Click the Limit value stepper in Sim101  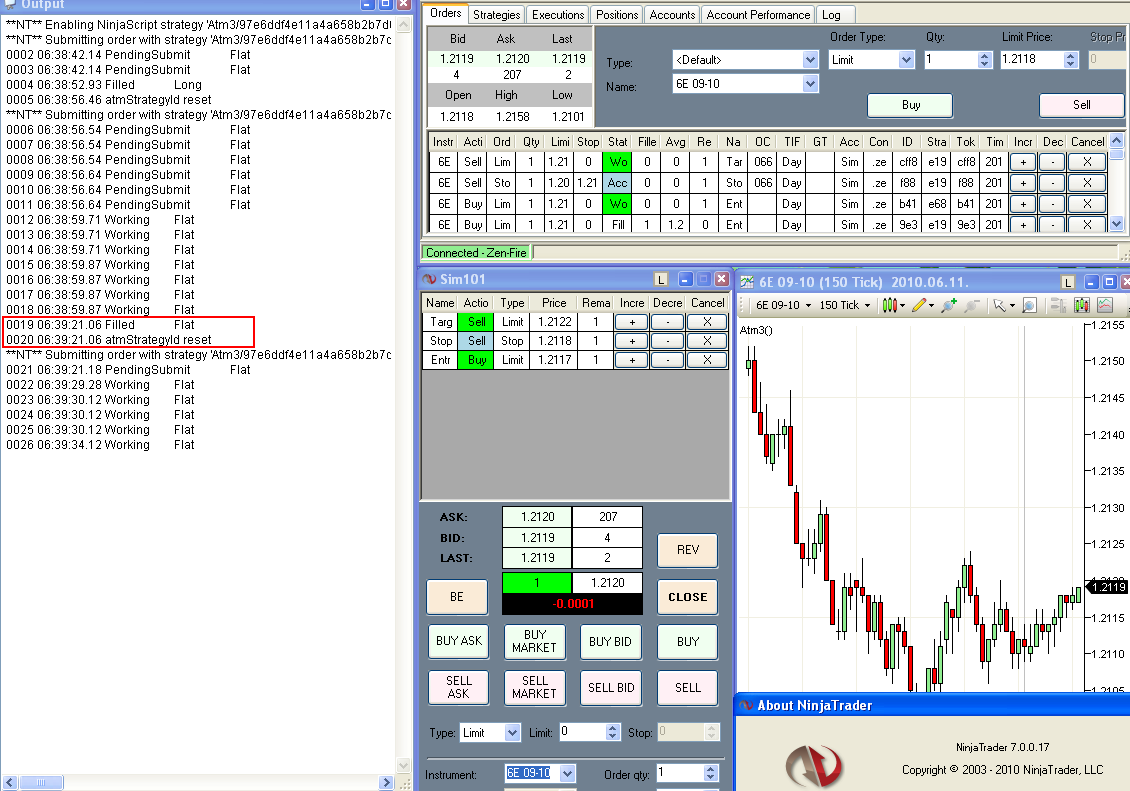613,733
